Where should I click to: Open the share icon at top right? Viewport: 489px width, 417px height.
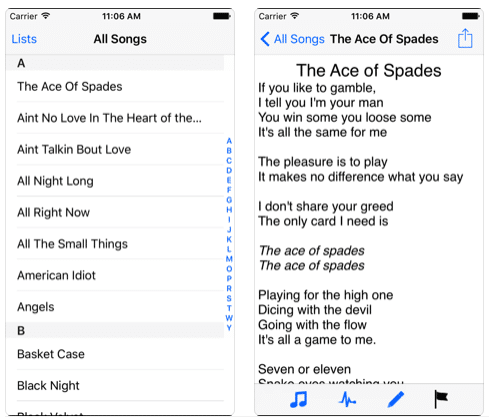pyautogui.click(x=465, y=39)
